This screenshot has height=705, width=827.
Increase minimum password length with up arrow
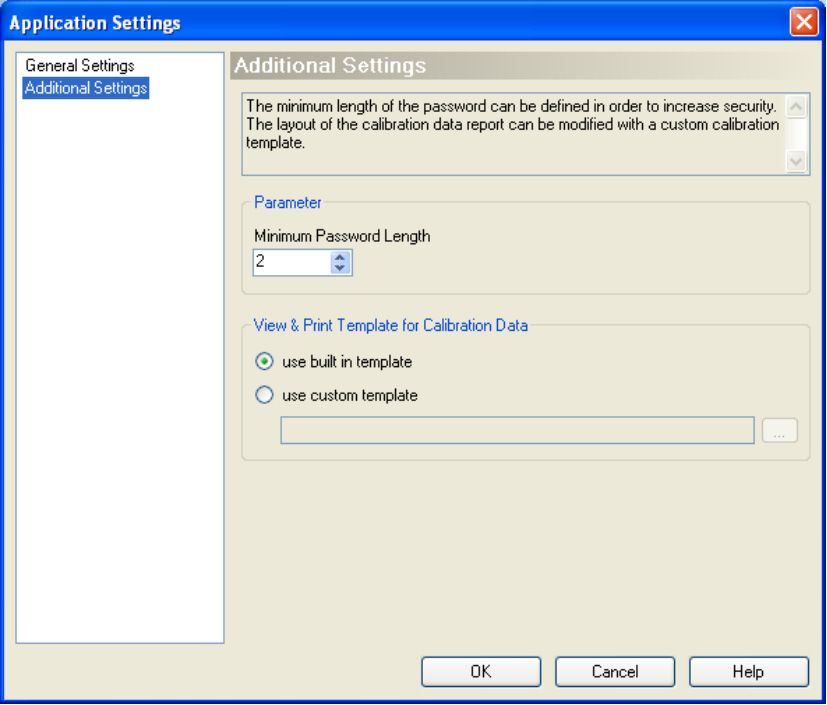tap(340, 257)
